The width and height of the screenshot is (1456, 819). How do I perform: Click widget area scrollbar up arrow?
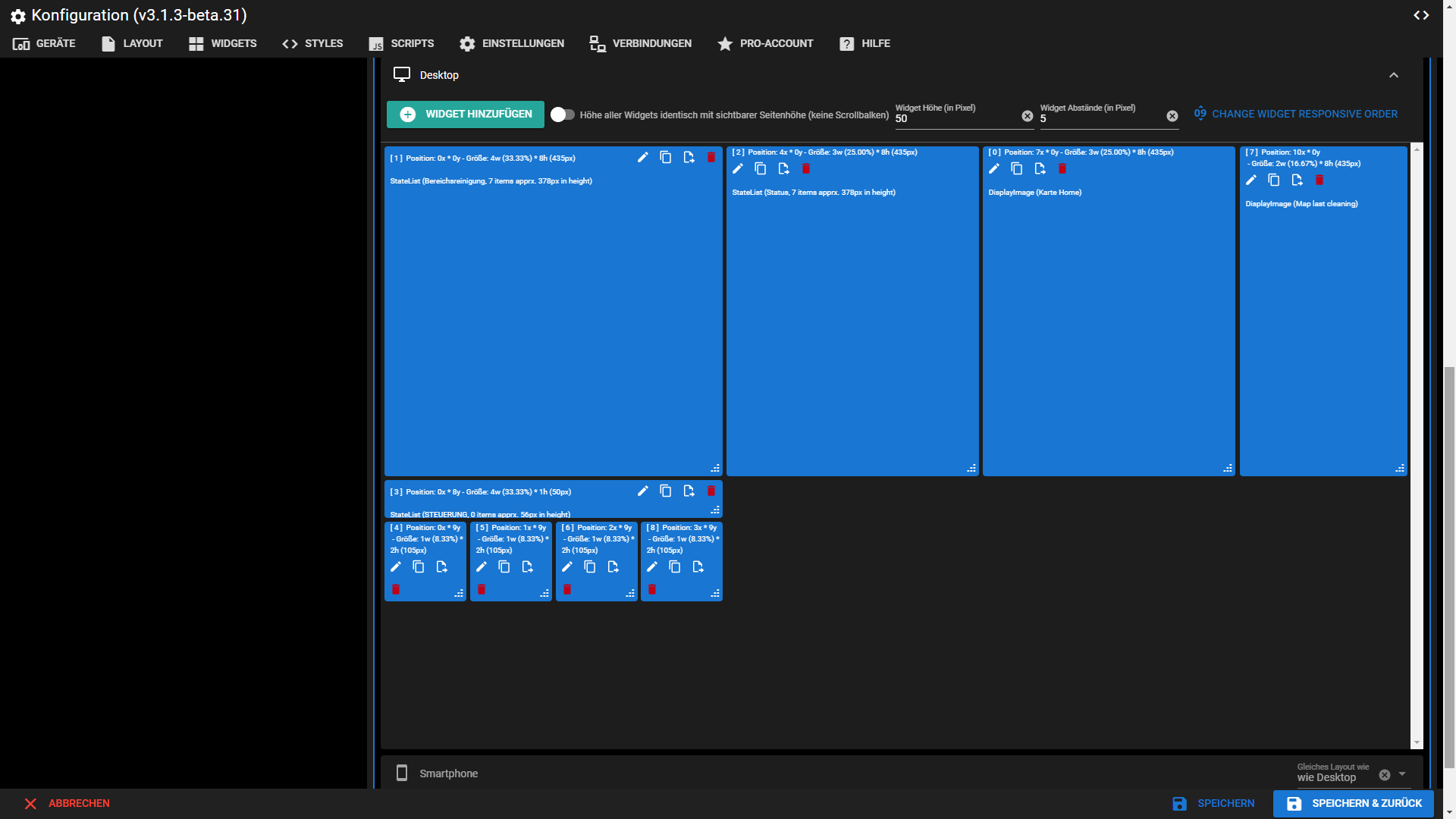point(1417,149)
